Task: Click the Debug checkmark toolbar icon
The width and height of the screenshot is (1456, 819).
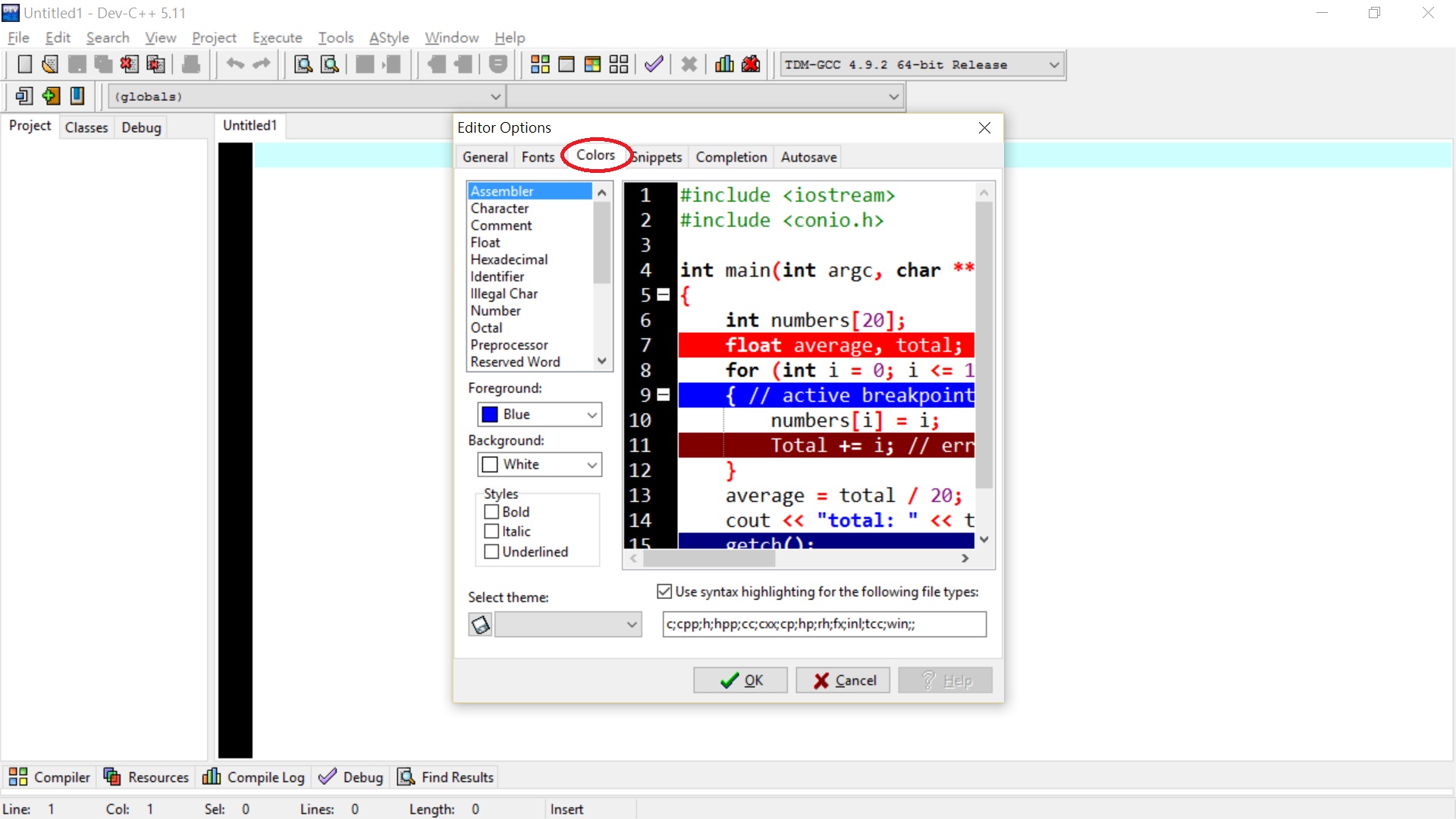Action: [654, 64]
